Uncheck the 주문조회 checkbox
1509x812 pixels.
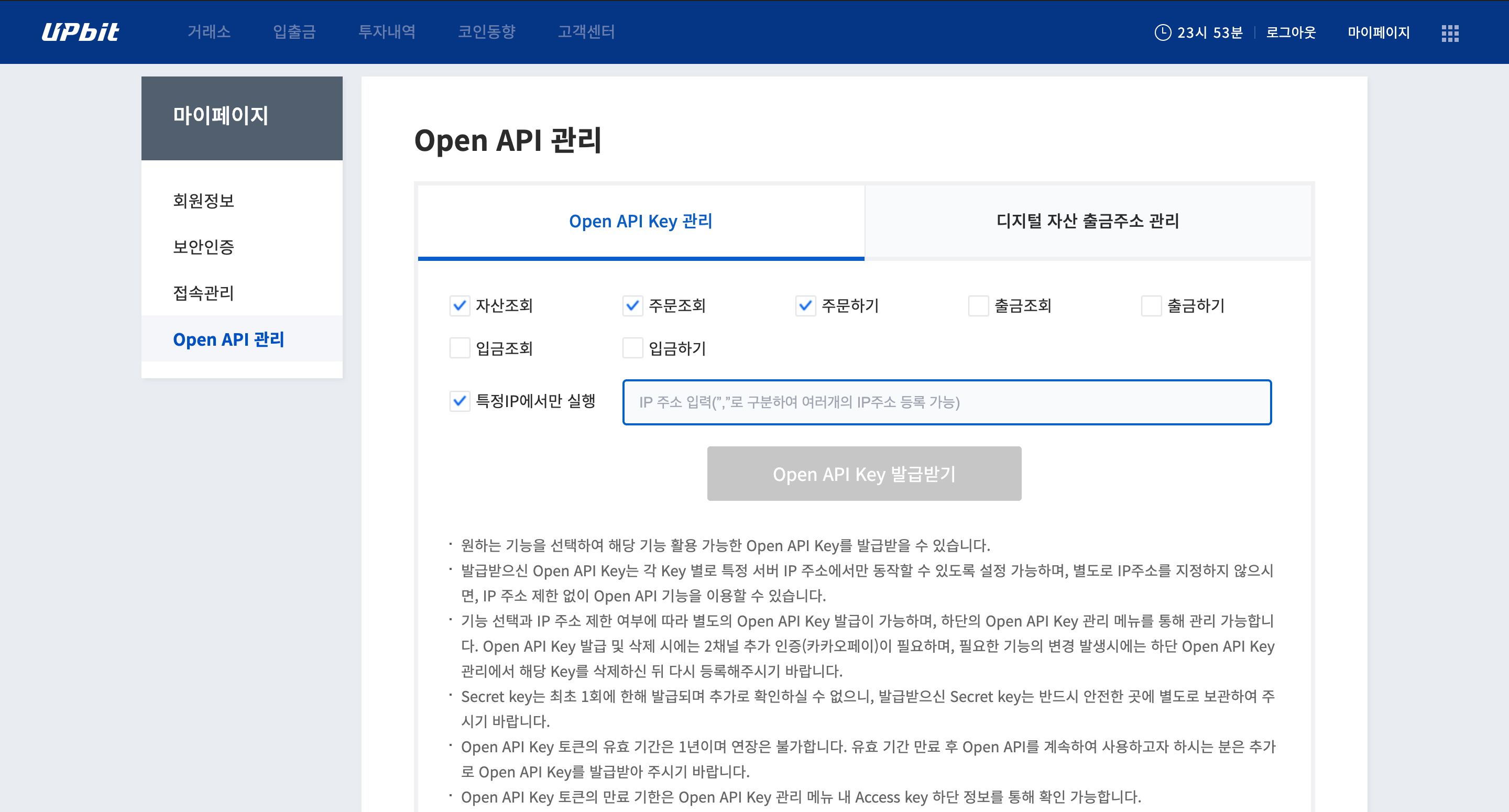coord(632,306)
